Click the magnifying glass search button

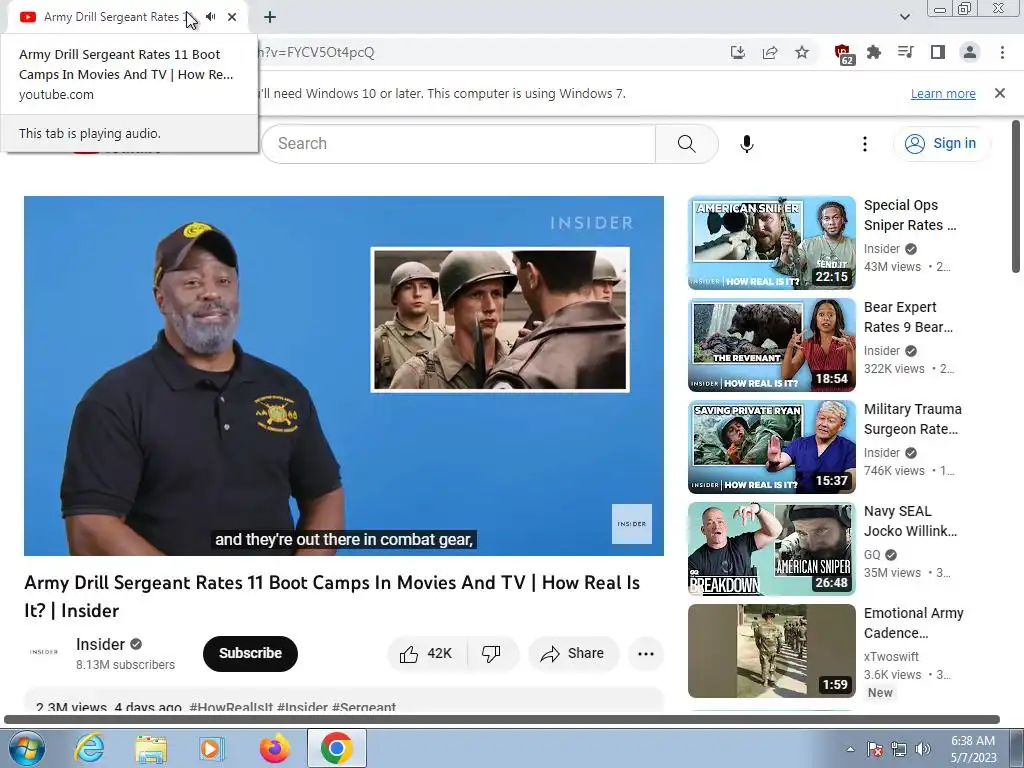(686, 144)
